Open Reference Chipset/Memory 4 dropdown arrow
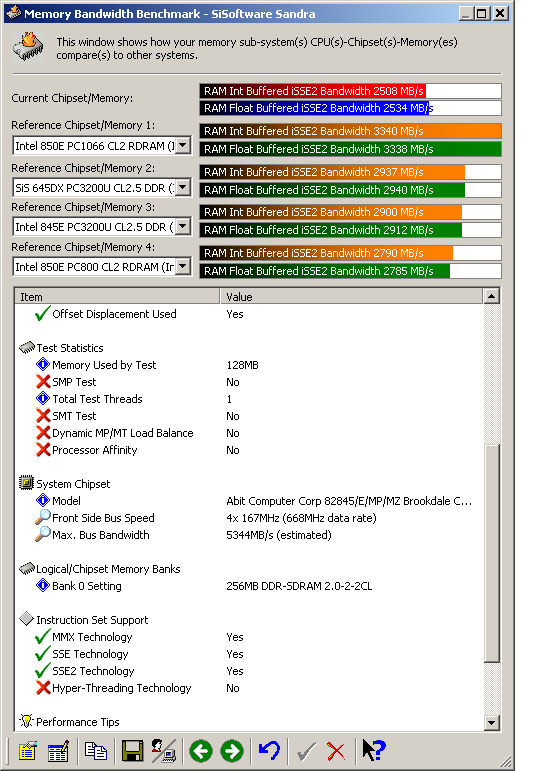The image size is (549, 771). (182, 267)
